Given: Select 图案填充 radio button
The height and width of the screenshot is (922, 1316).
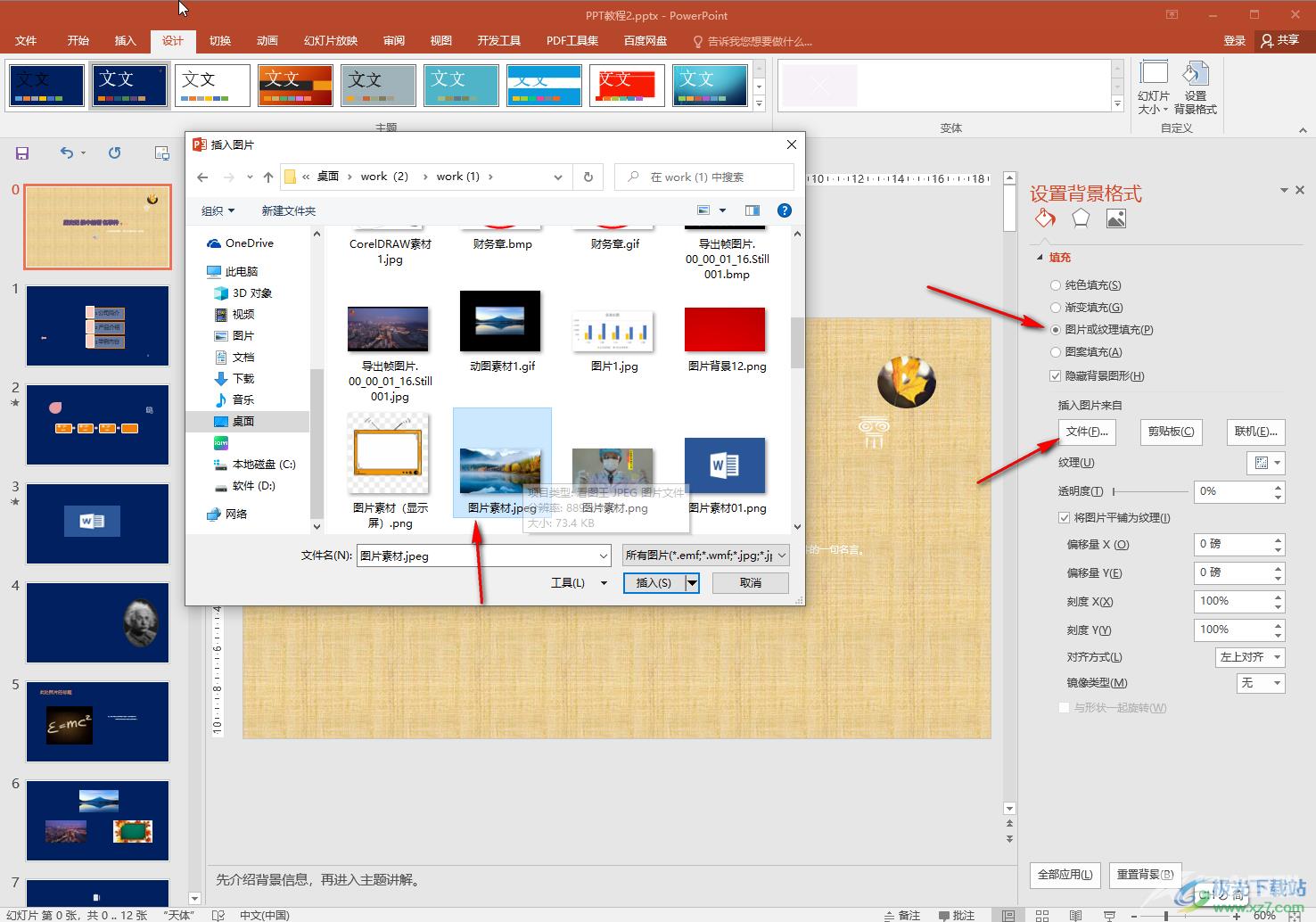Looking at the screenshot, I should (1056, 352).
